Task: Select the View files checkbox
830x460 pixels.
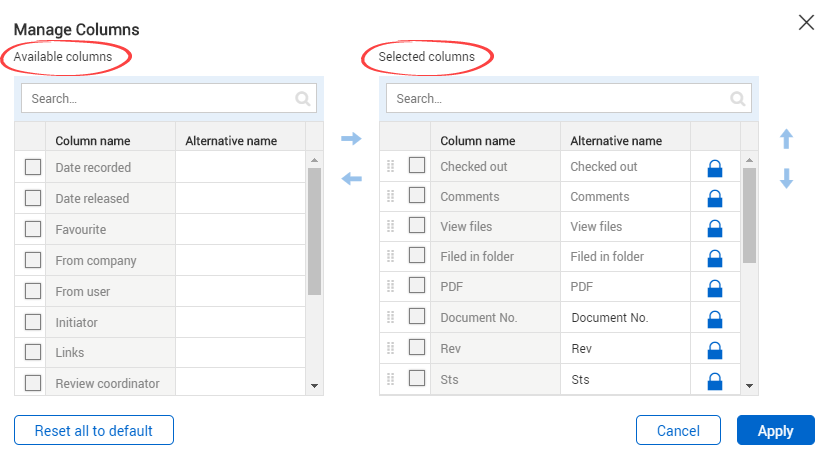Action: [x=417, y=226]
